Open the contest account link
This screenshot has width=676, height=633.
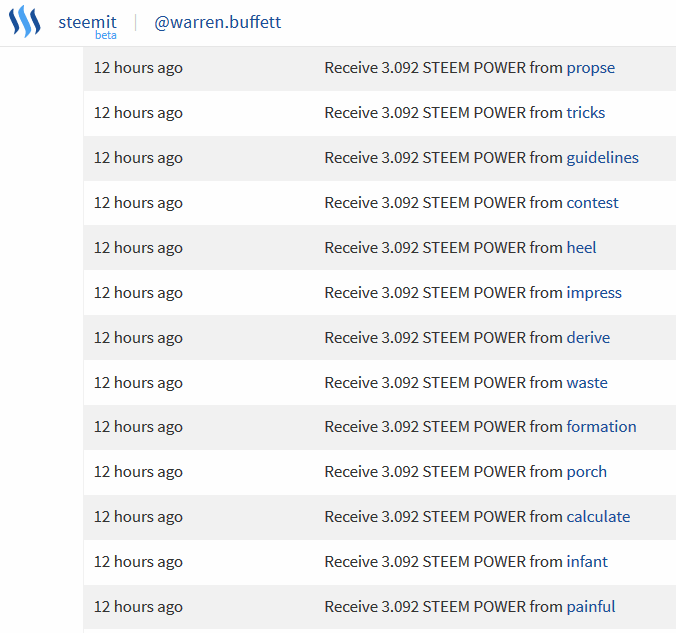(x=592, y=203)
